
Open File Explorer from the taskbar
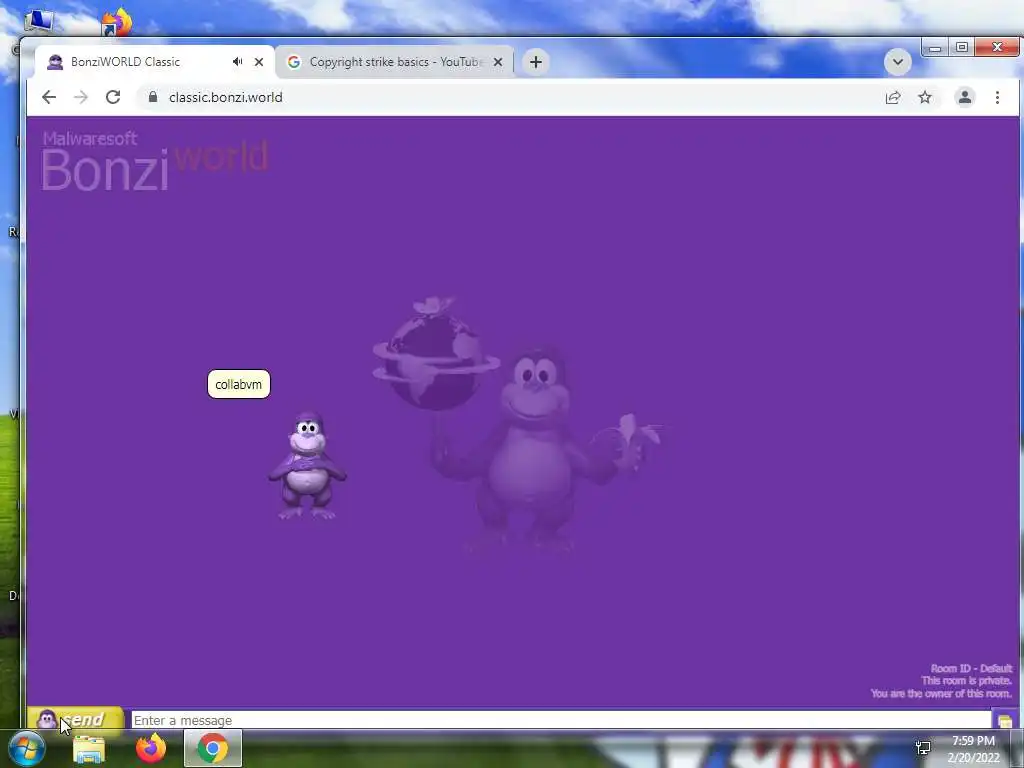[x=89, y=748]
